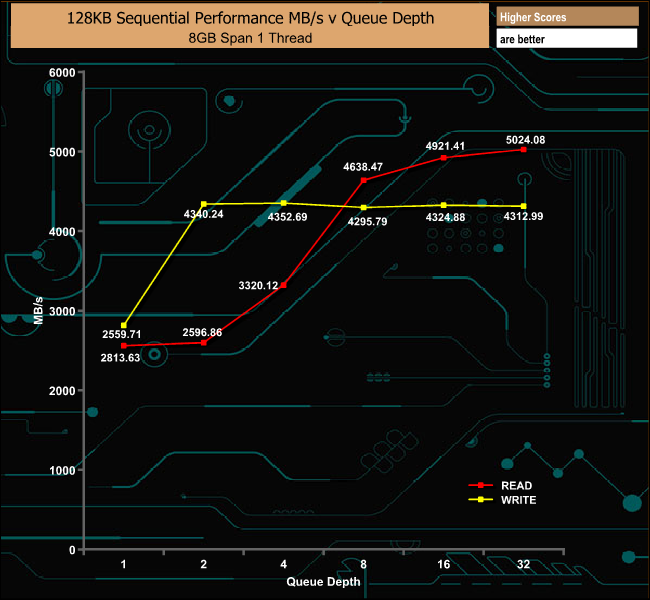The image size is (650, 600).
Task: Click the red READ point at queue depth 16
Action: pyautogui.click(x=444, y=158)
